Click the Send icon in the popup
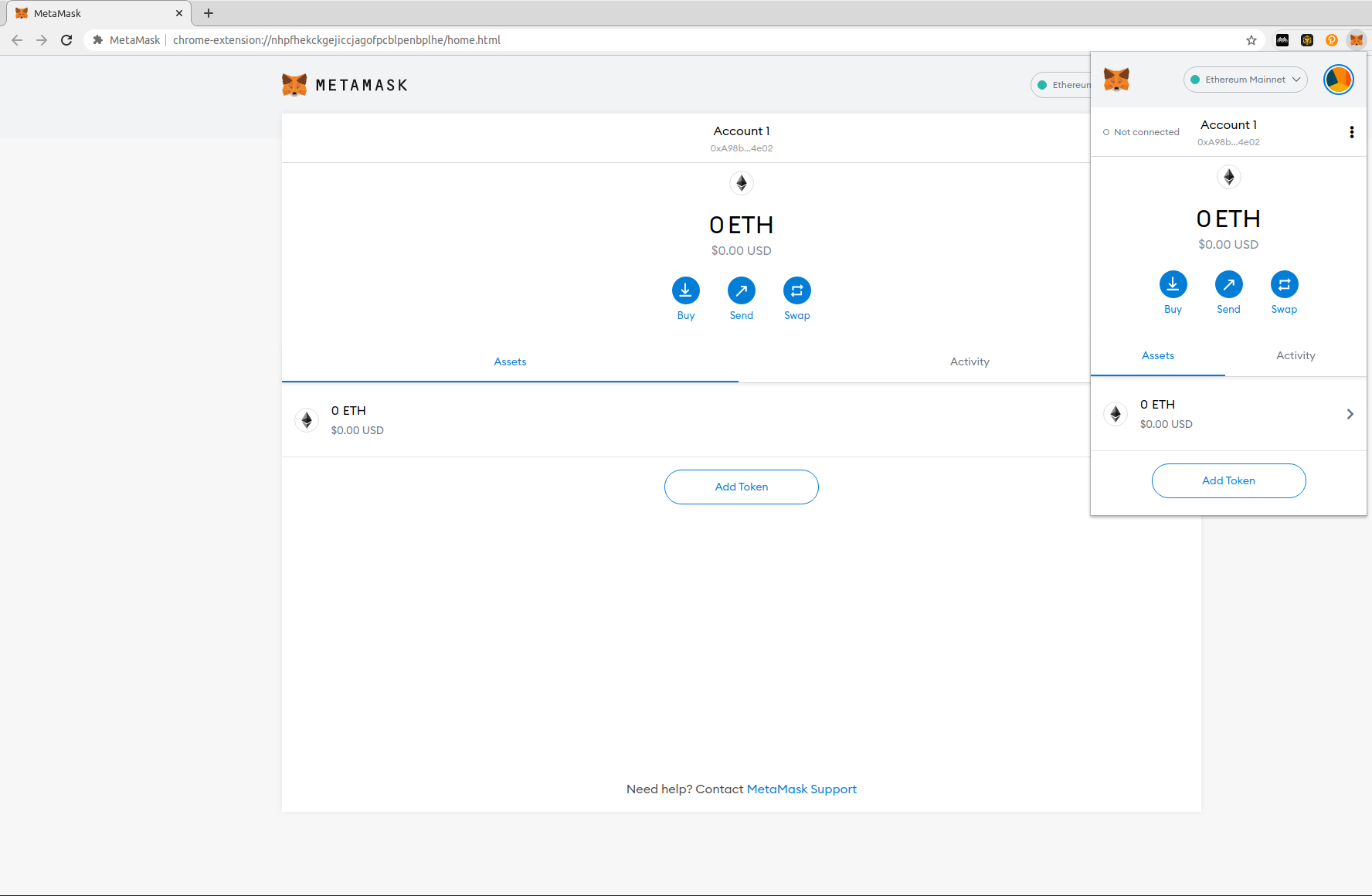 pyautogui.click(x=1228, y=284)
